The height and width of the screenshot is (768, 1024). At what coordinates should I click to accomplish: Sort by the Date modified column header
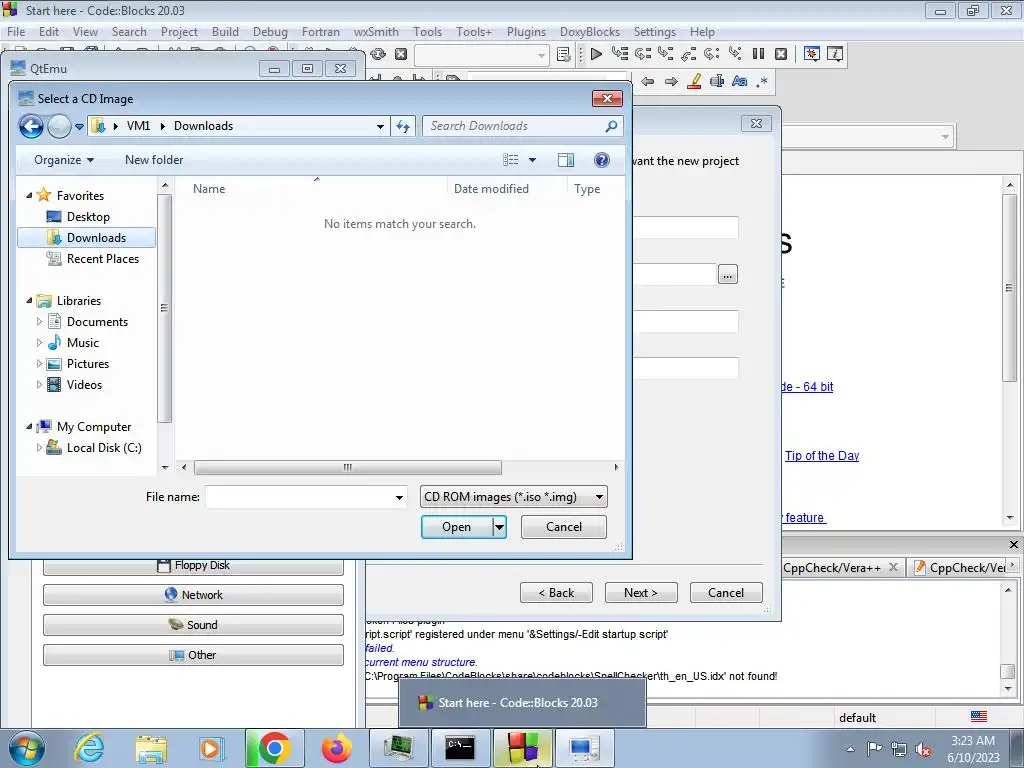tap(491, 189)
